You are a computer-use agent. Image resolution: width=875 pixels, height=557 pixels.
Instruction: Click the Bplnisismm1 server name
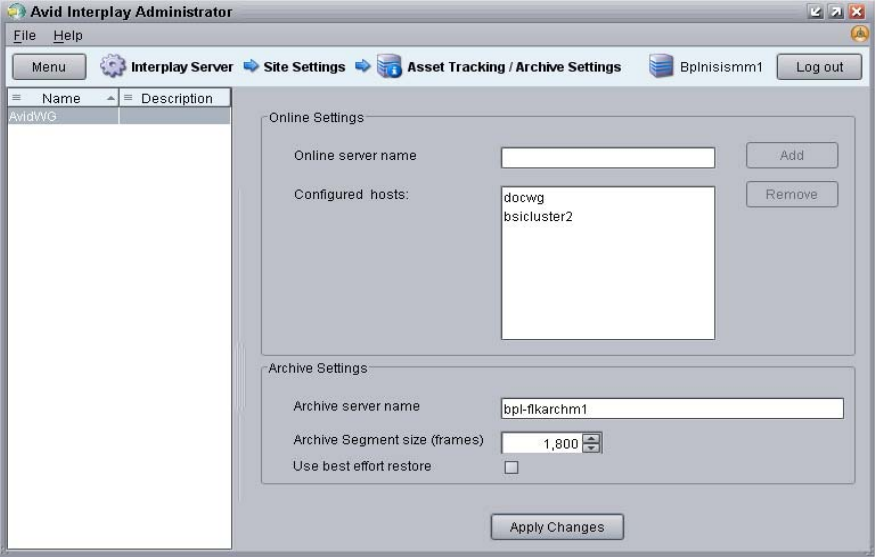tap(721, 67)
